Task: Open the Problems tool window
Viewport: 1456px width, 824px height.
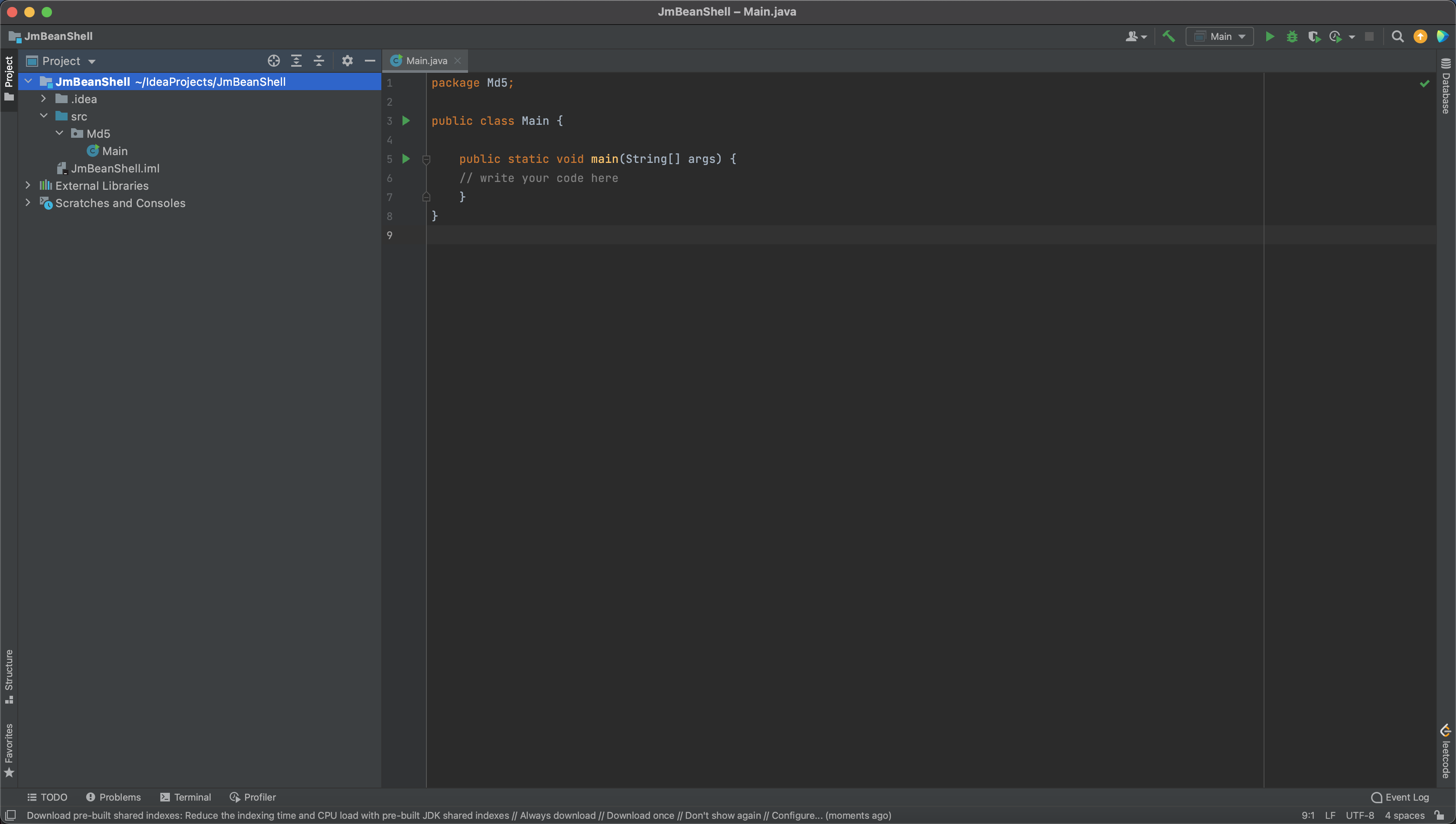Action: [x=113, y=797]
